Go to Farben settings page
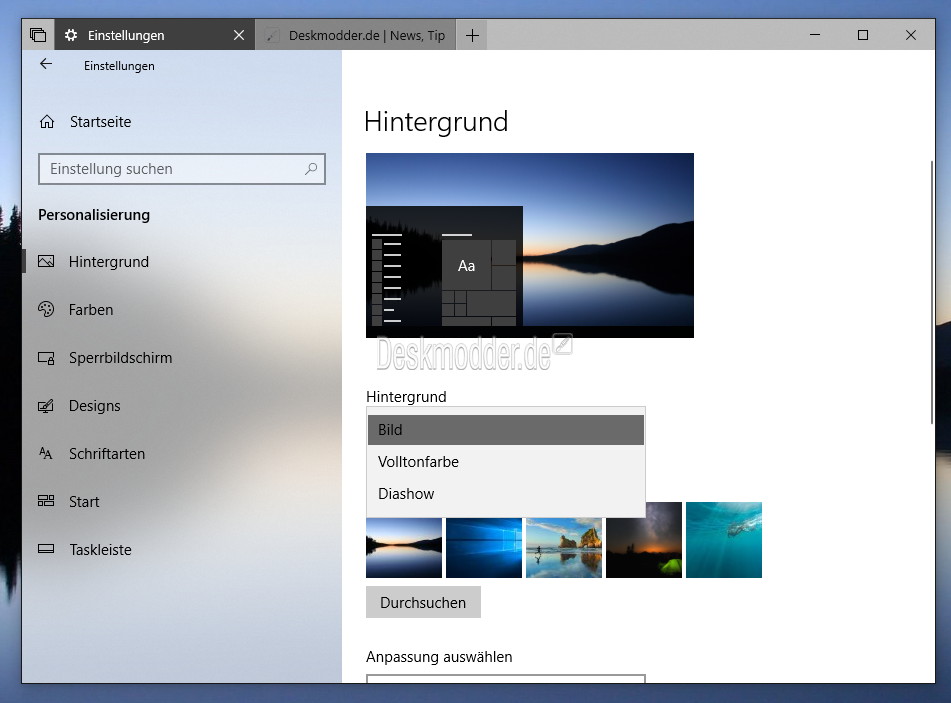This screenshot has height=703, width=951. [x=91, y=309]
